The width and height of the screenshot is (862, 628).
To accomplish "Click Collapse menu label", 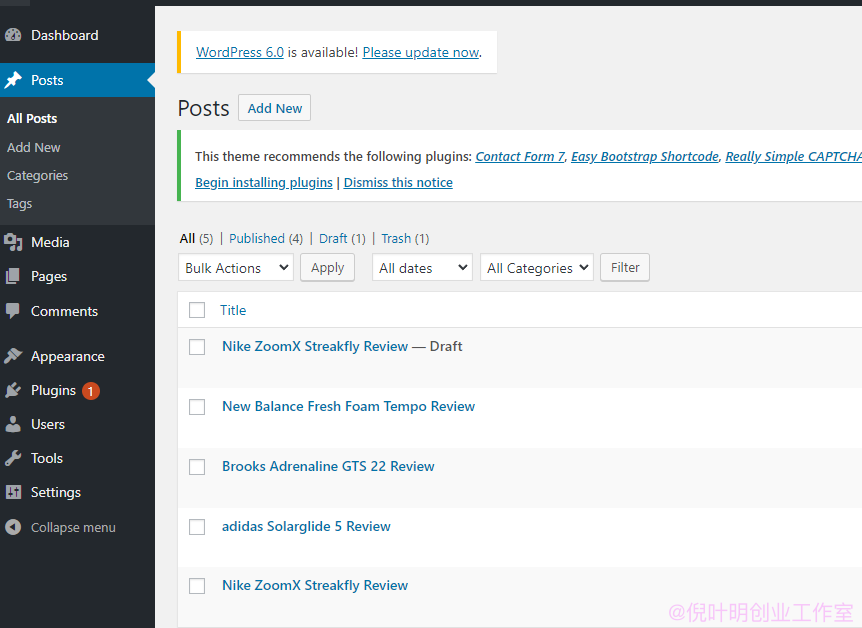I will click(73, 527).
